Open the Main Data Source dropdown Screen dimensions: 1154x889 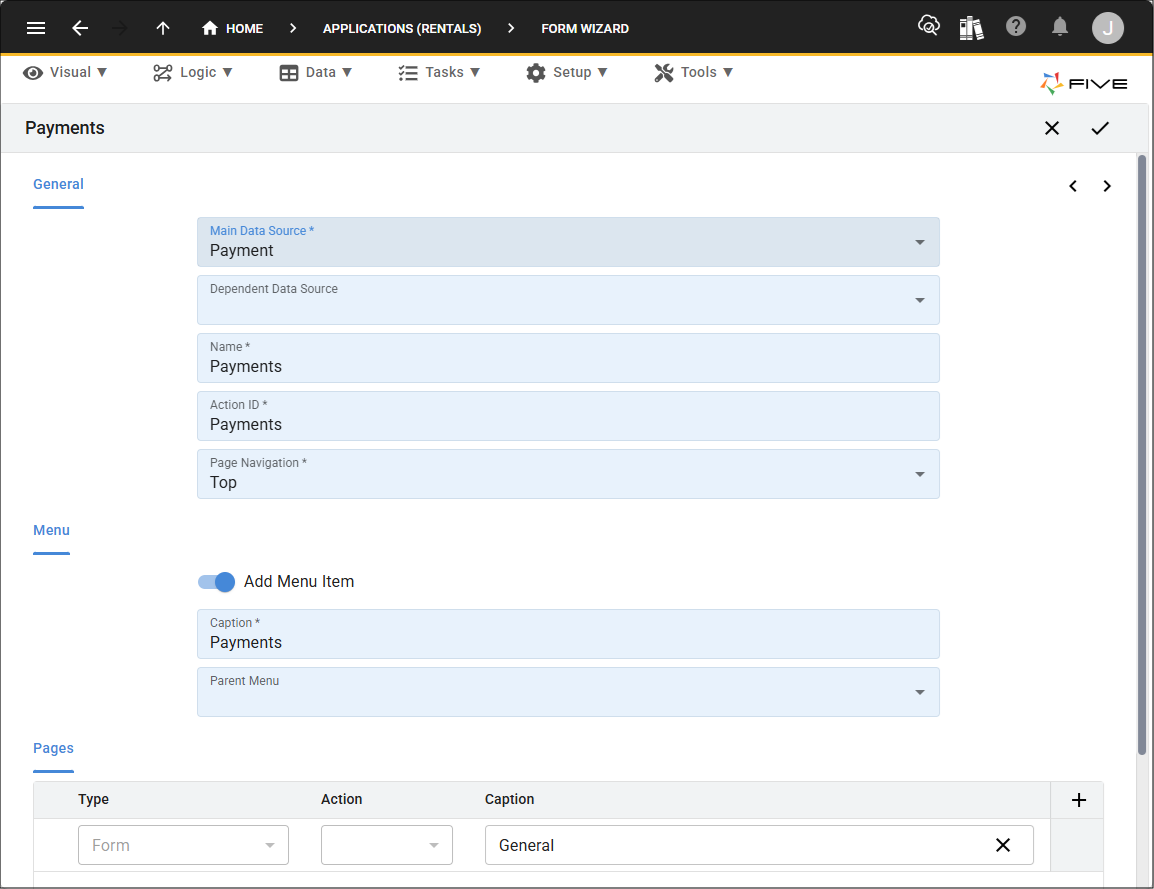pyautogui.click(x=568, y=242)
